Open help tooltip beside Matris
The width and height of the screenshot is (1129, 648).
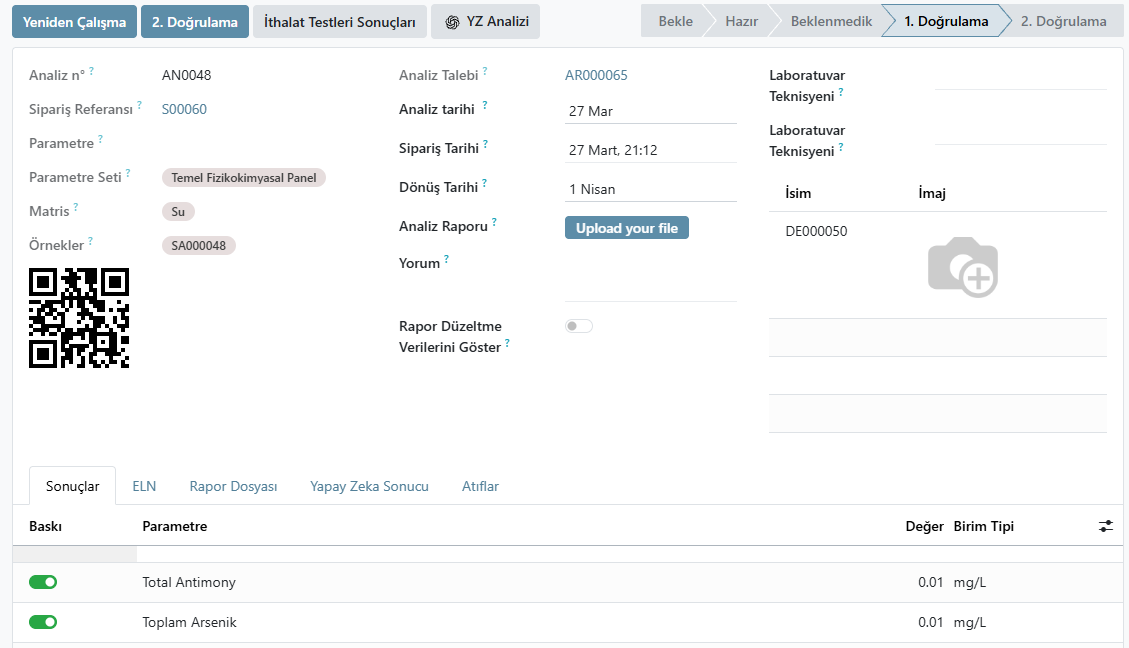point(76,207)
